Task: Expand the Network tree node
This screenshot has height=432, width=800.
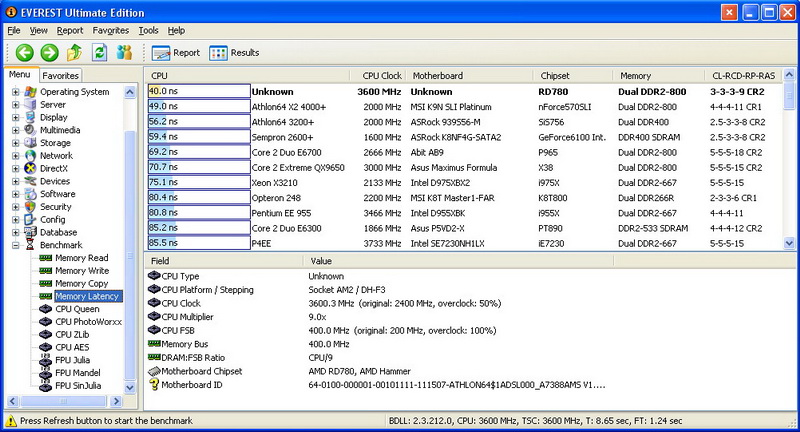Action: click(x=16, y=156)
